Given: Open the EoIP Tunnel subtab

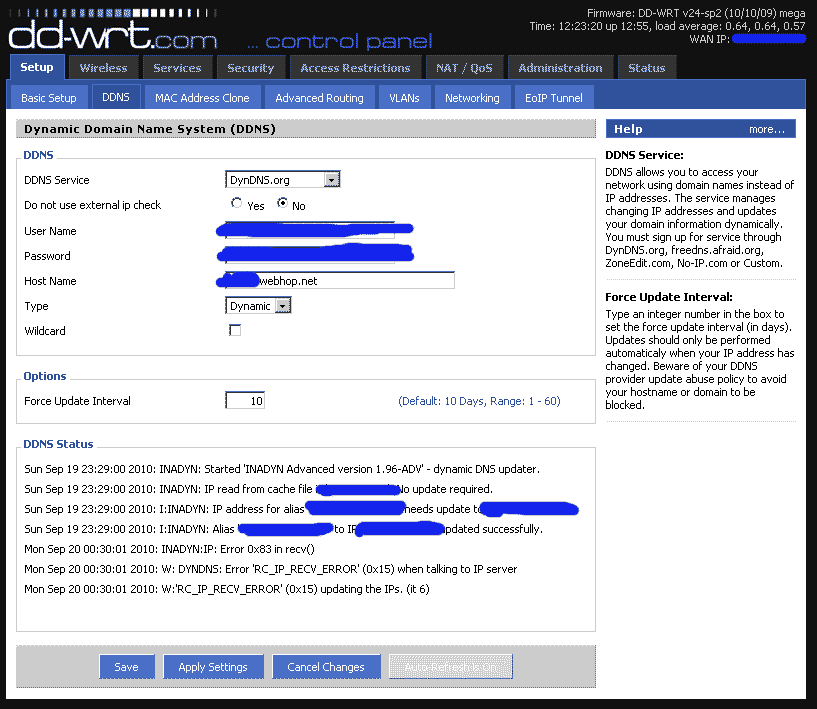Looking at the screenshot, I should coord(554,98).
